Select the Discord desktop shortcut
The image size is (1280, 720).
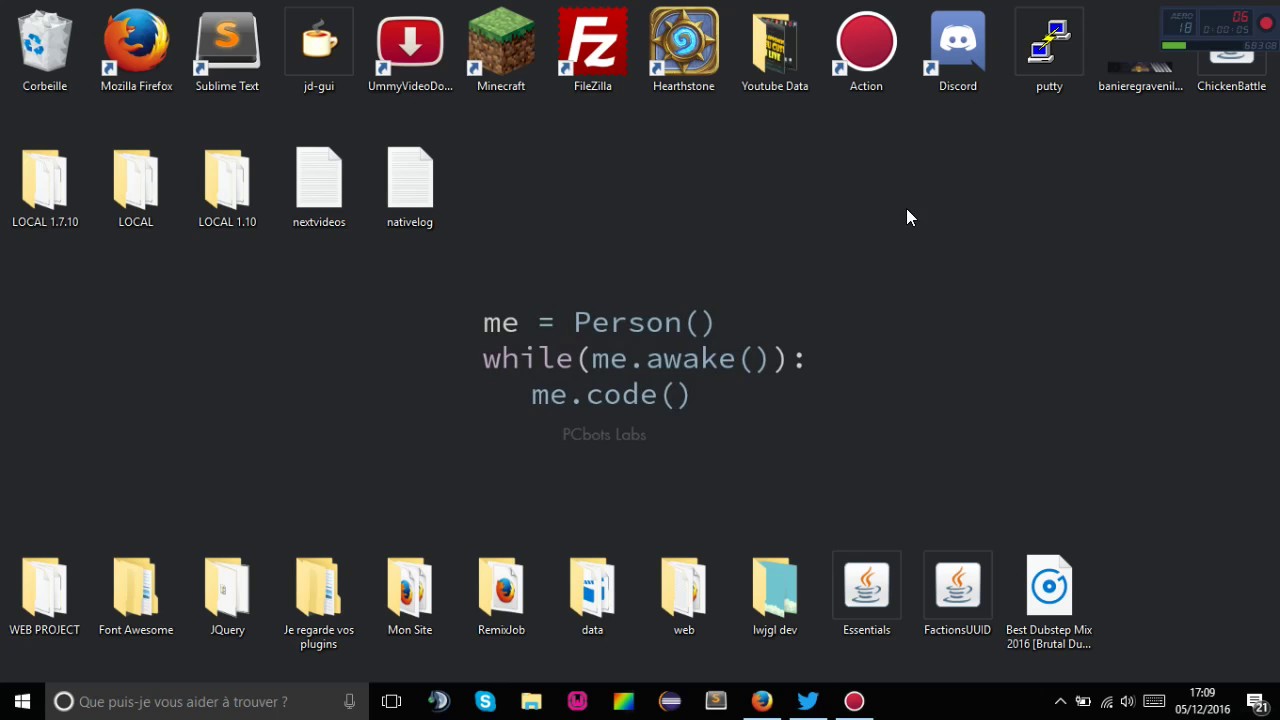point(958,50)
